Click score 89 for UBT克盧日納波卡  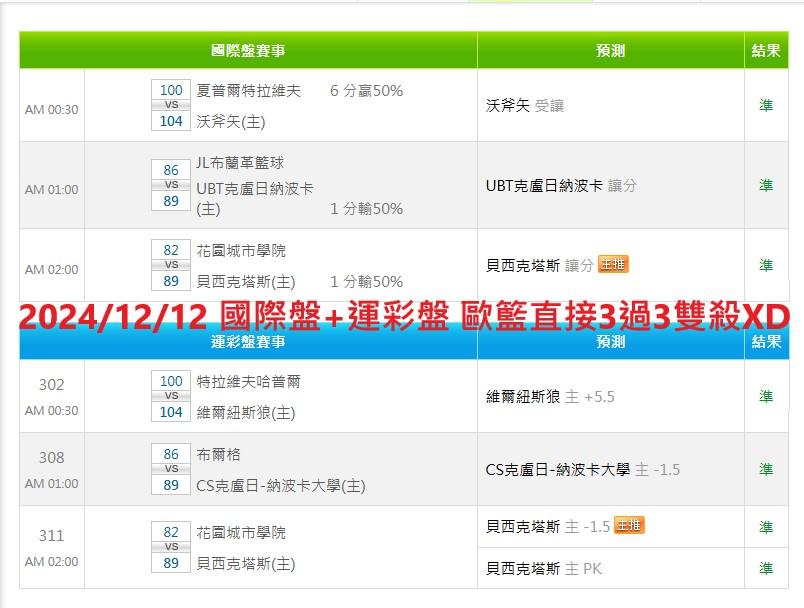pyautogui.click(x=171, y=201)
